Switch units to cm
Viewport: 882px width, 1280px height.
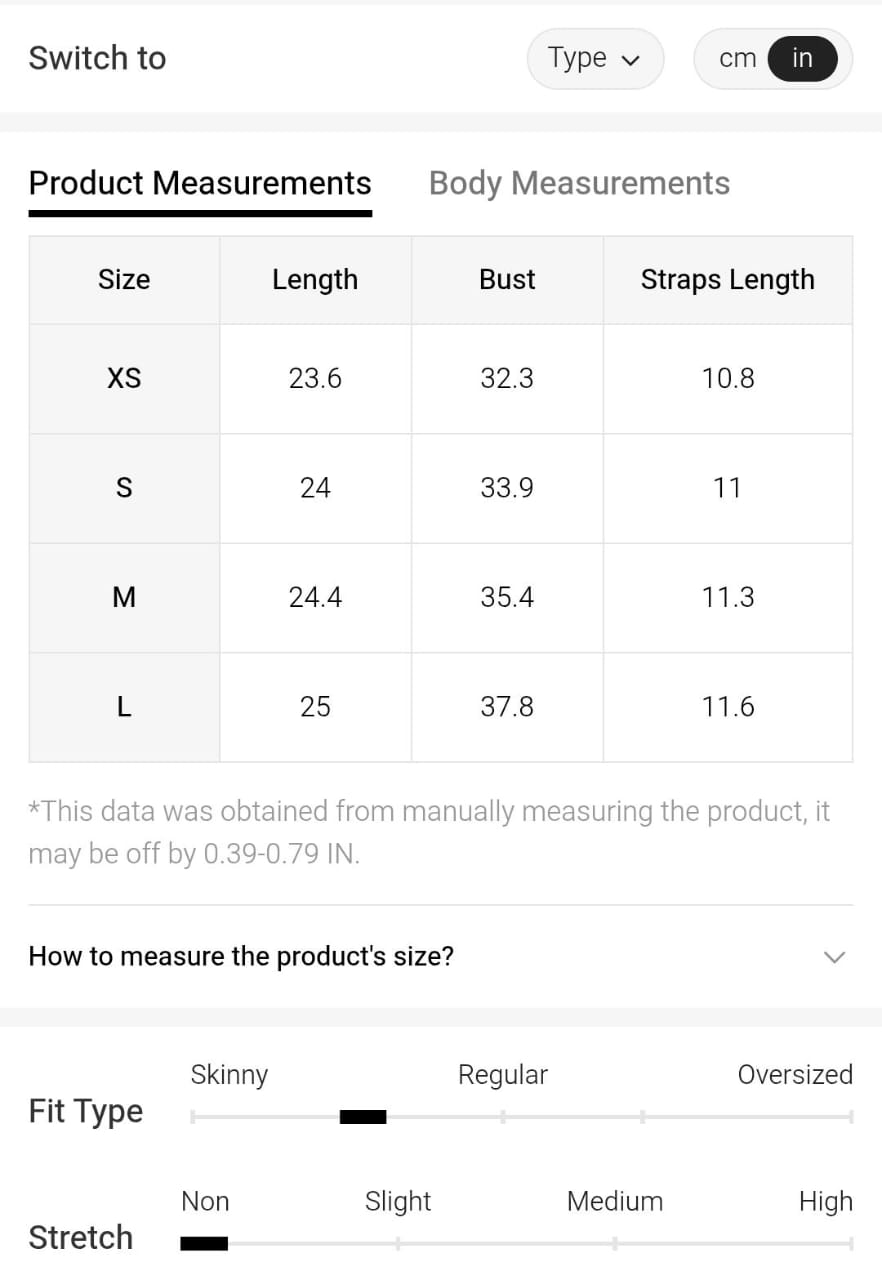(x=737, y=58)
